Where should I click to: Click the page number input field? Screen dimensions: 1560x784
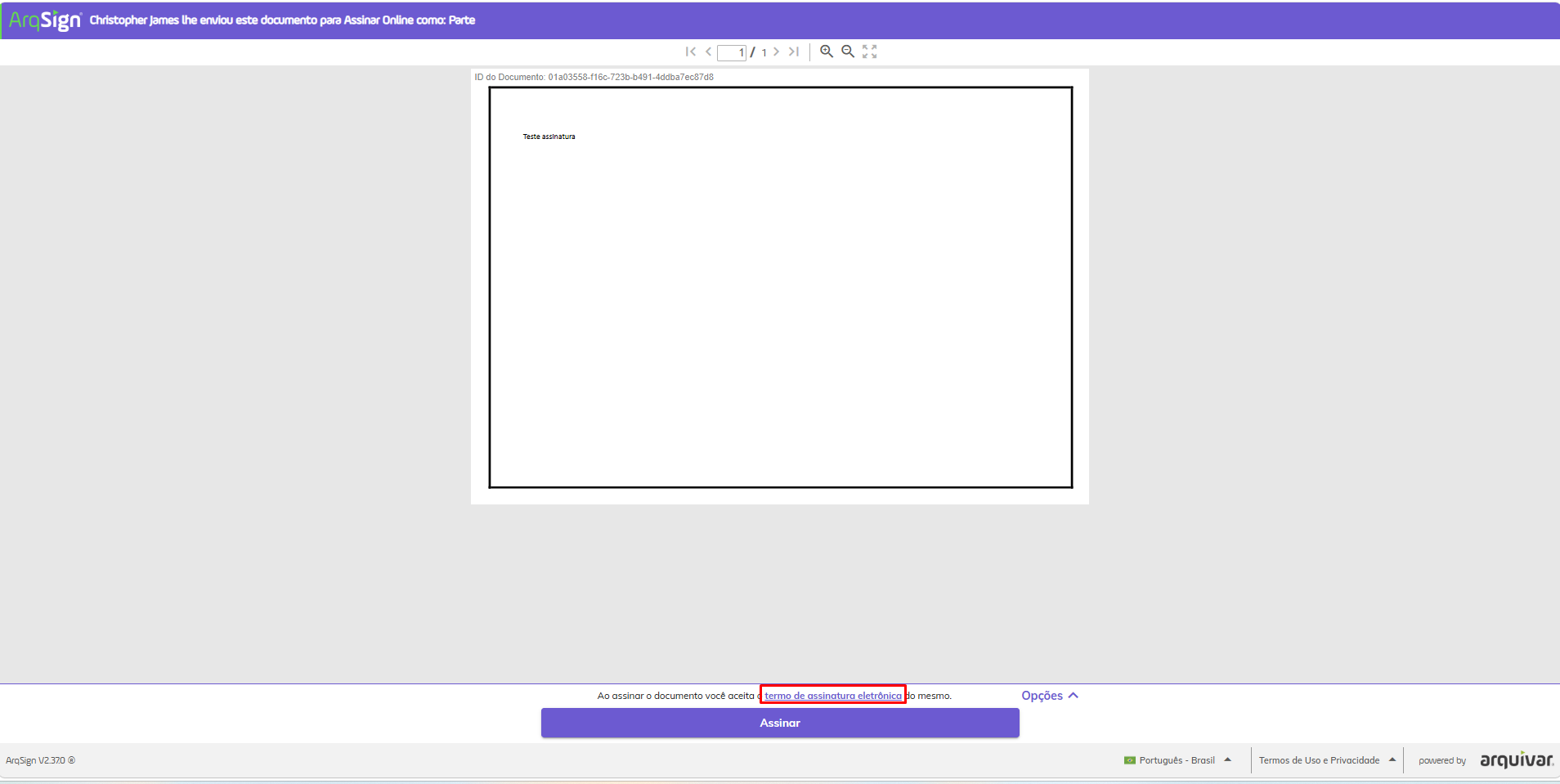pos(732,52)
